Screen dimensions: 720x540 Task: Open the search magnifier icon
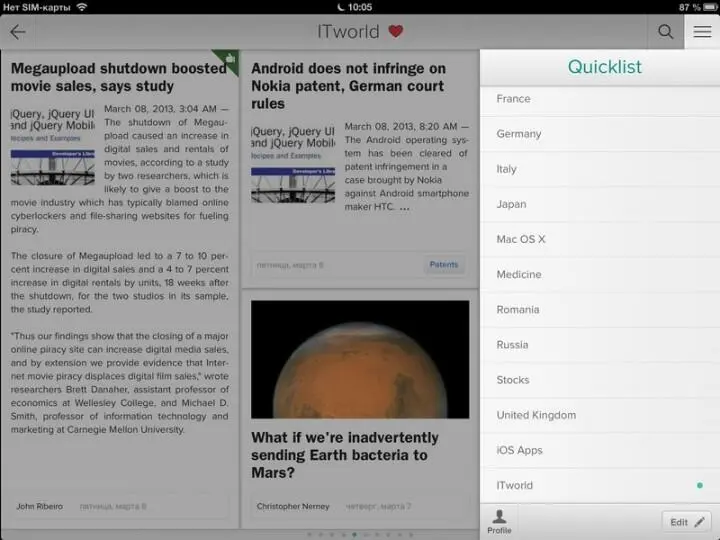[x=665, y=32]
